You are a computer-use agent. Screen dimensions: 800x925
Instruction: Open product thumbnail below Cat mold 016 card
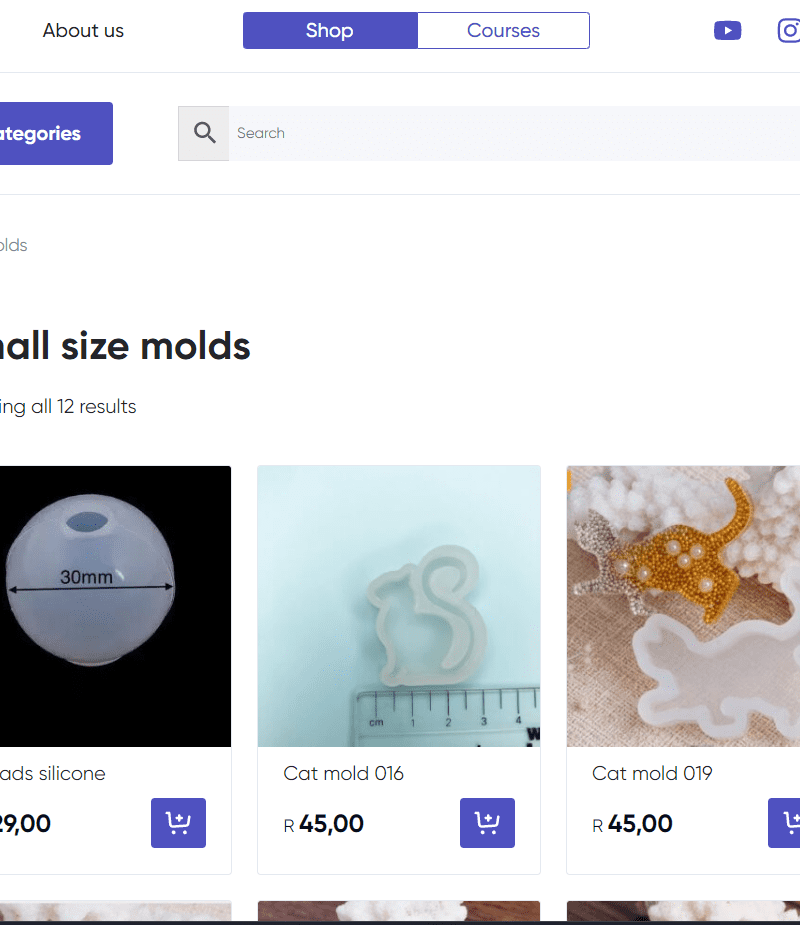[399, 911]
